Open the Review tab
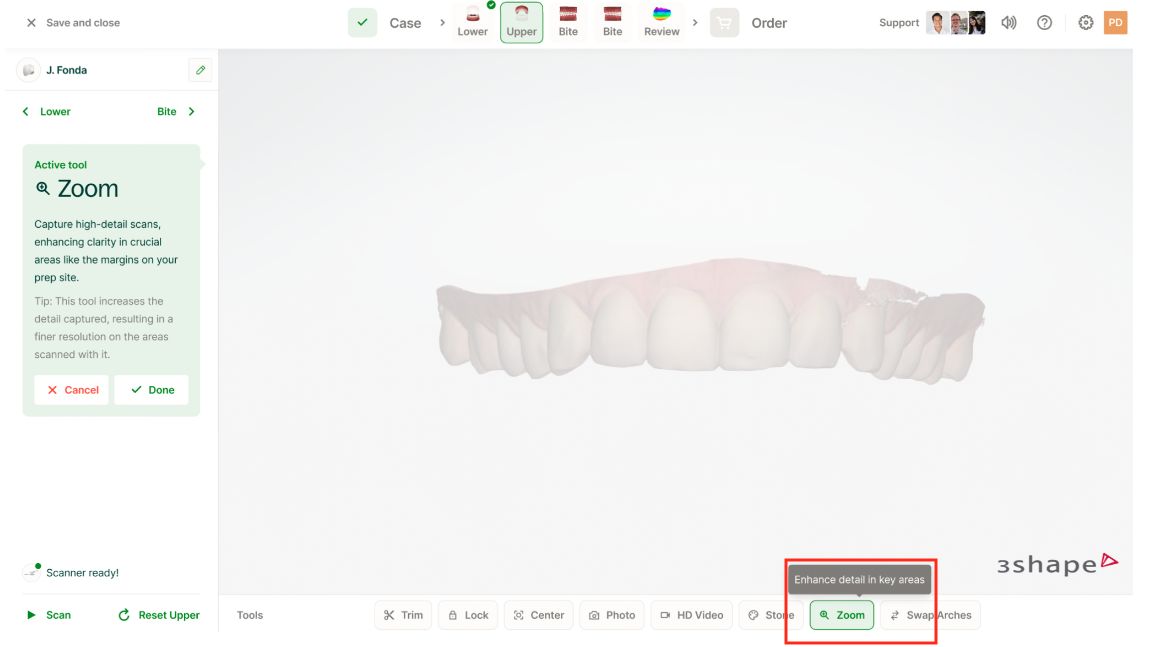Image resolution: width=1150 pixels, height=647 pixels. (x=661, y=22)
